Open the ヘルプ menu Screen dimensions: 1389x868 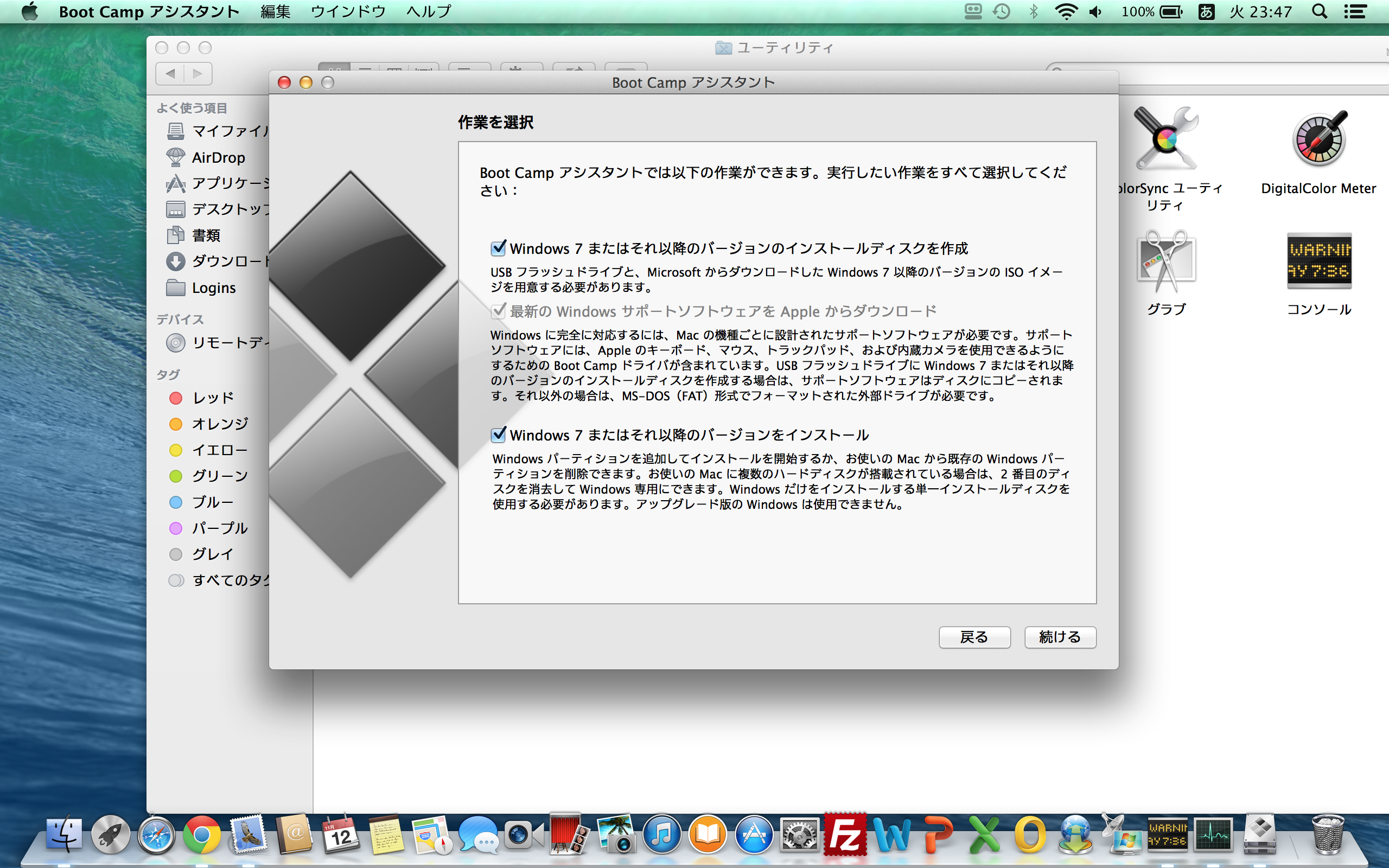(x=428, y=11)
